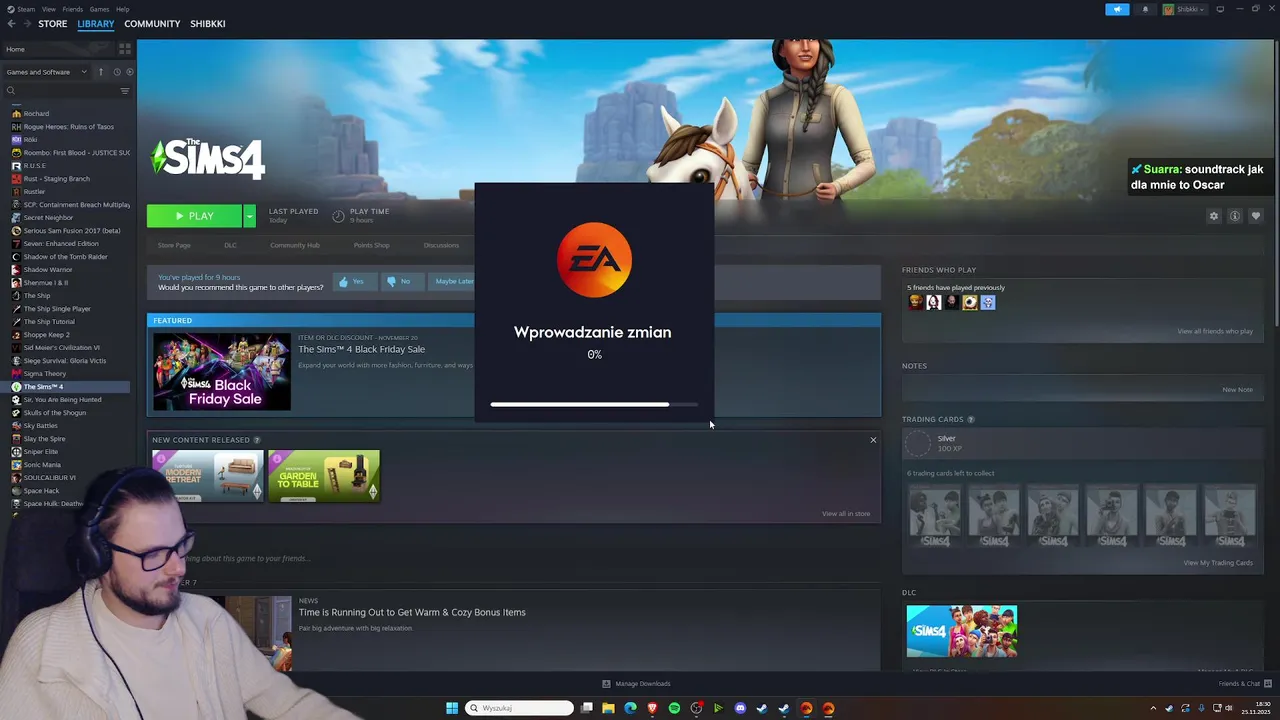This screenshot has width=1280, height=720.
Task: Open the Modern Retreat DLC thumbnail
Action: click(208, 476)
